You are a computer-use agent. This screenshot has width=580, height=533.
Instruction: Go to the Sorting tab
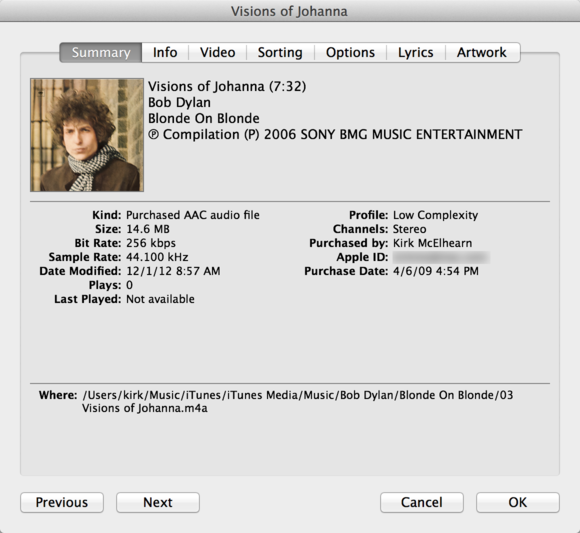coord(280,53)
